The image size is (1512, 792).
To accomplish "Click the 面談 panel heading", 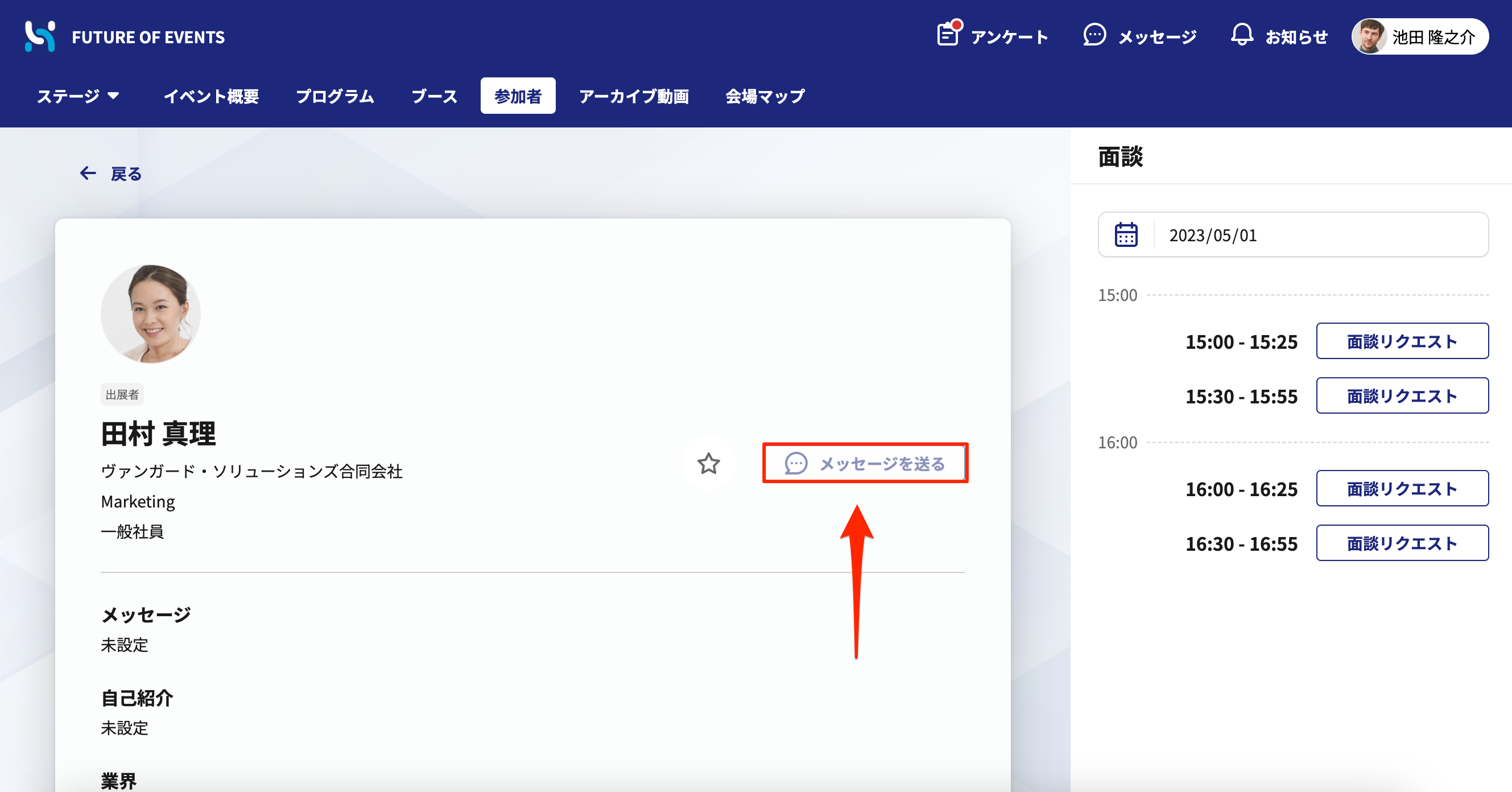I will pyautogui.click(x=1121, y=157).
